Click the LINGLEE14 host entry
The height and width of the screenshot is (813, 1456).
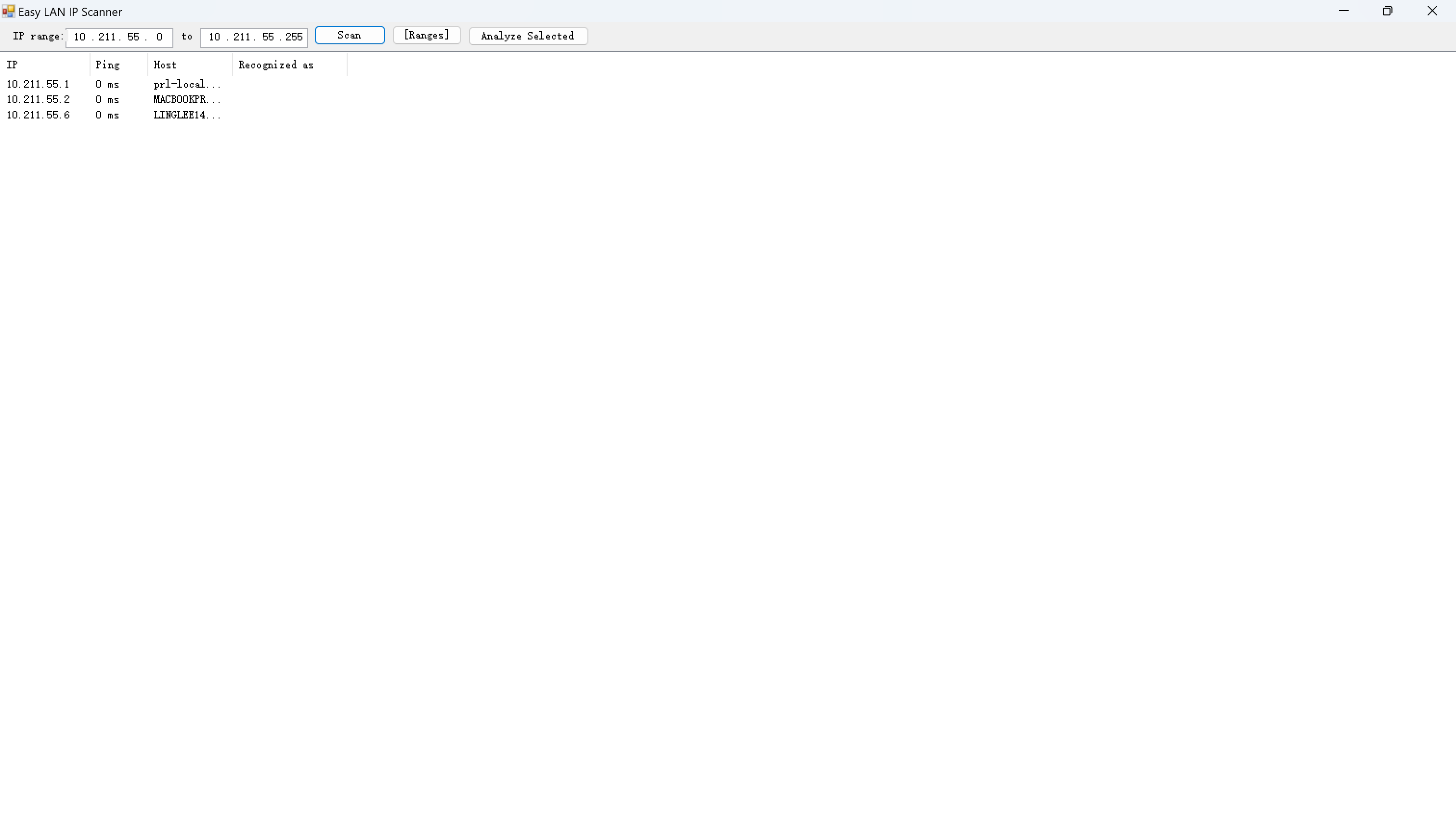pyautogui.click(x=186, y=115)
